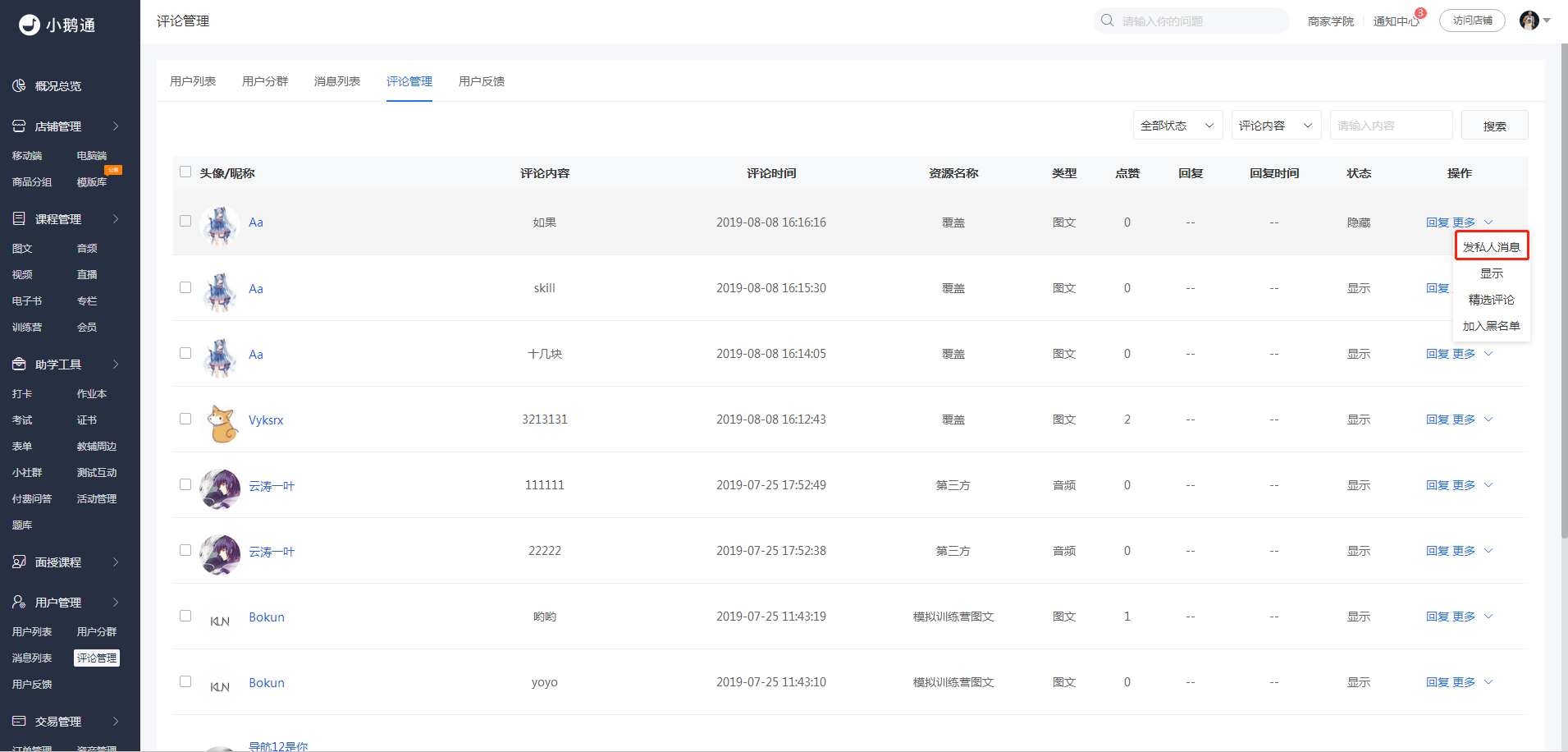
Task: Click the 店铺管理 shop icon
Action: click(x=19, y=126)
